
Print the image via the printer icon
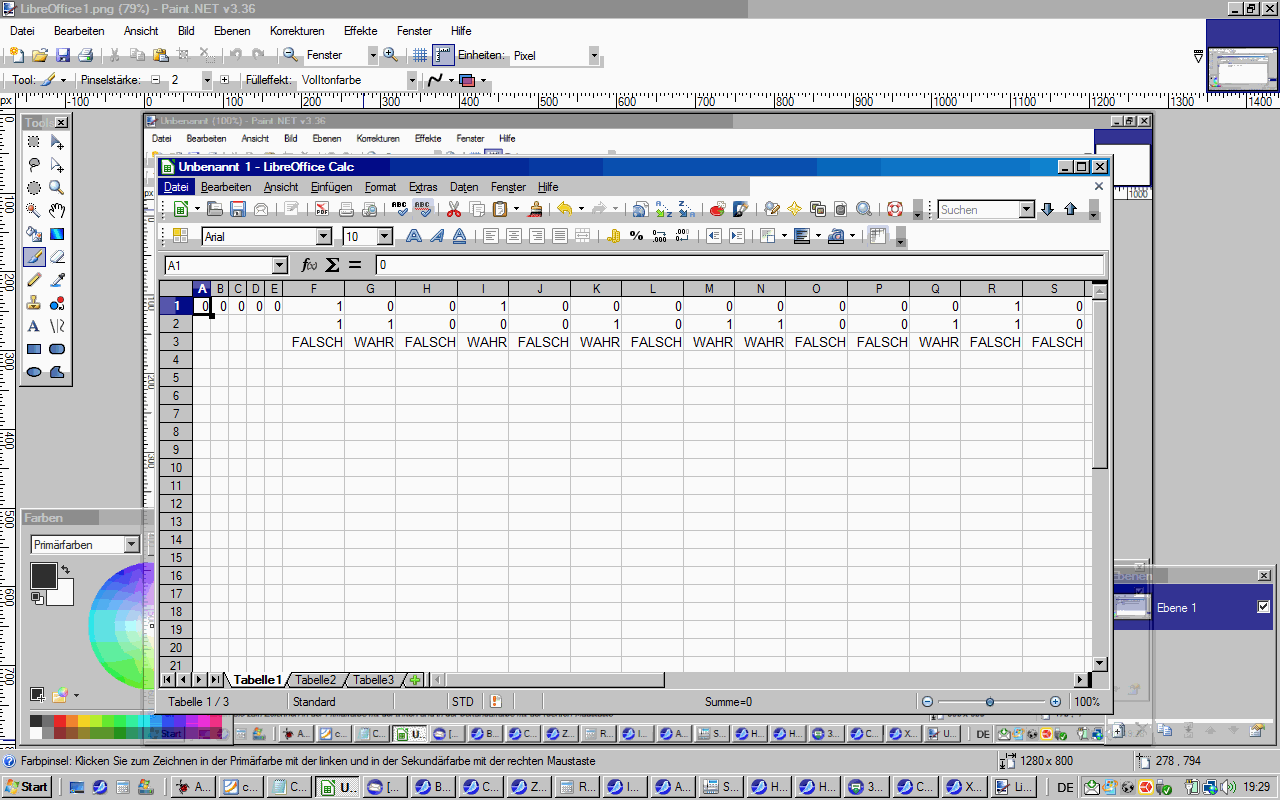coord(86,55)
